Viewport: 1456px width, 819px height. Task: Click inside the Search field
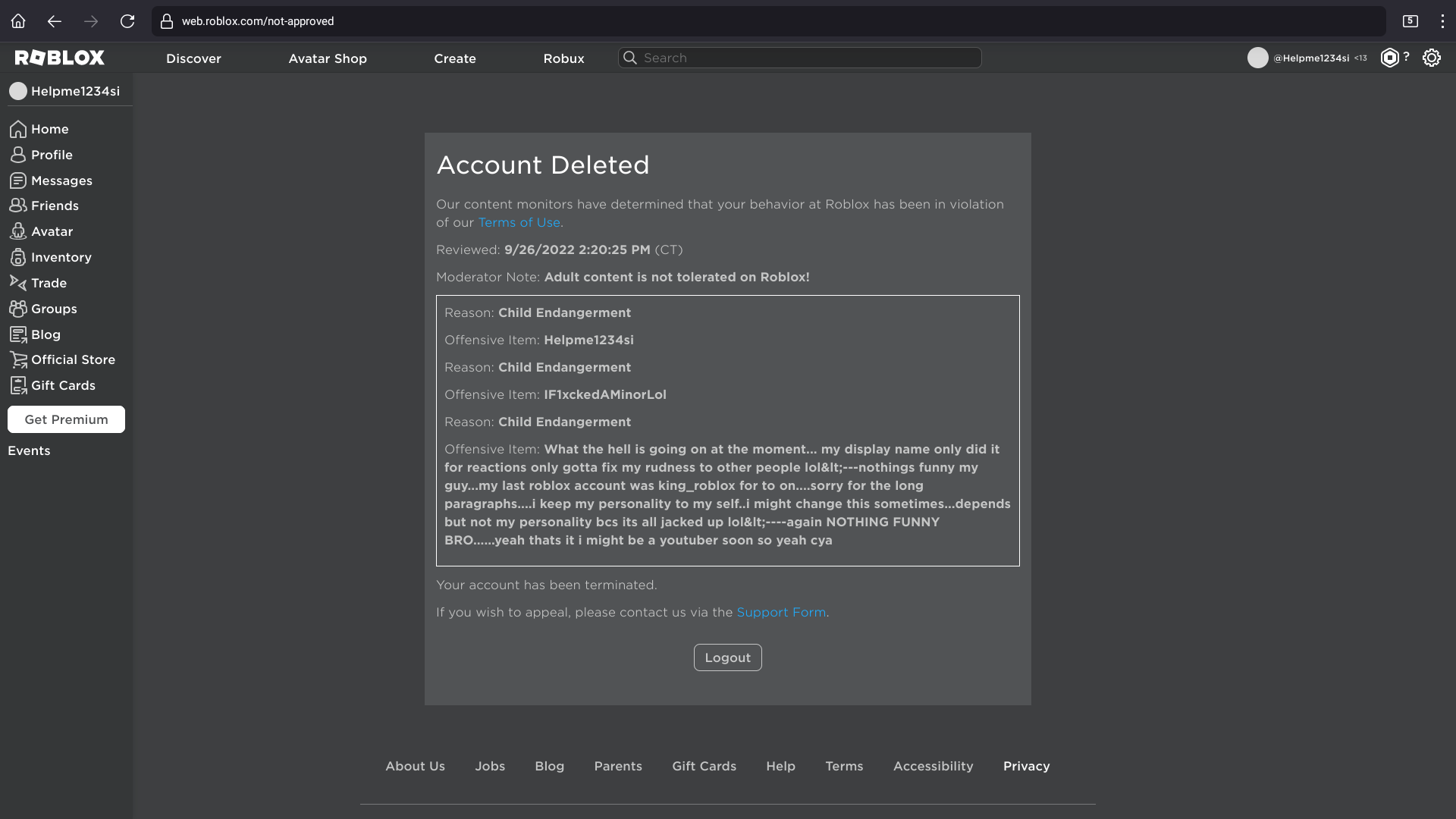(x=799, y=58)
